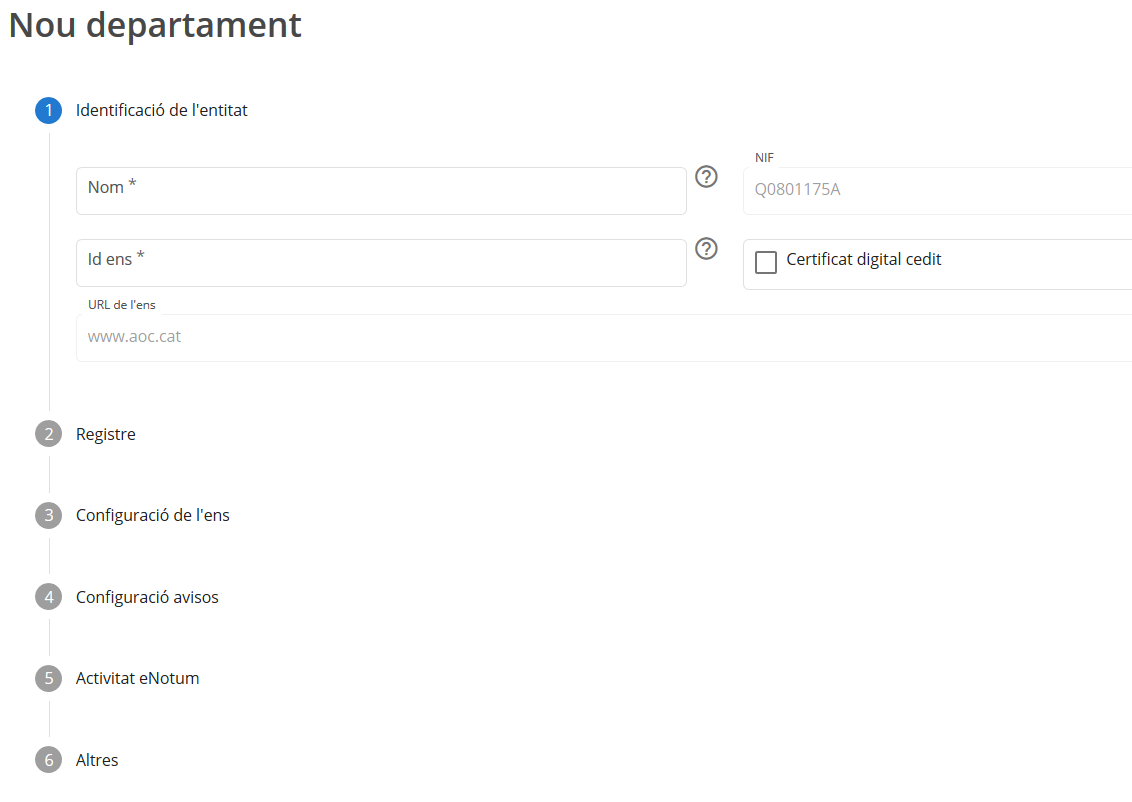Select step 5 circle icon

[48, 679]
